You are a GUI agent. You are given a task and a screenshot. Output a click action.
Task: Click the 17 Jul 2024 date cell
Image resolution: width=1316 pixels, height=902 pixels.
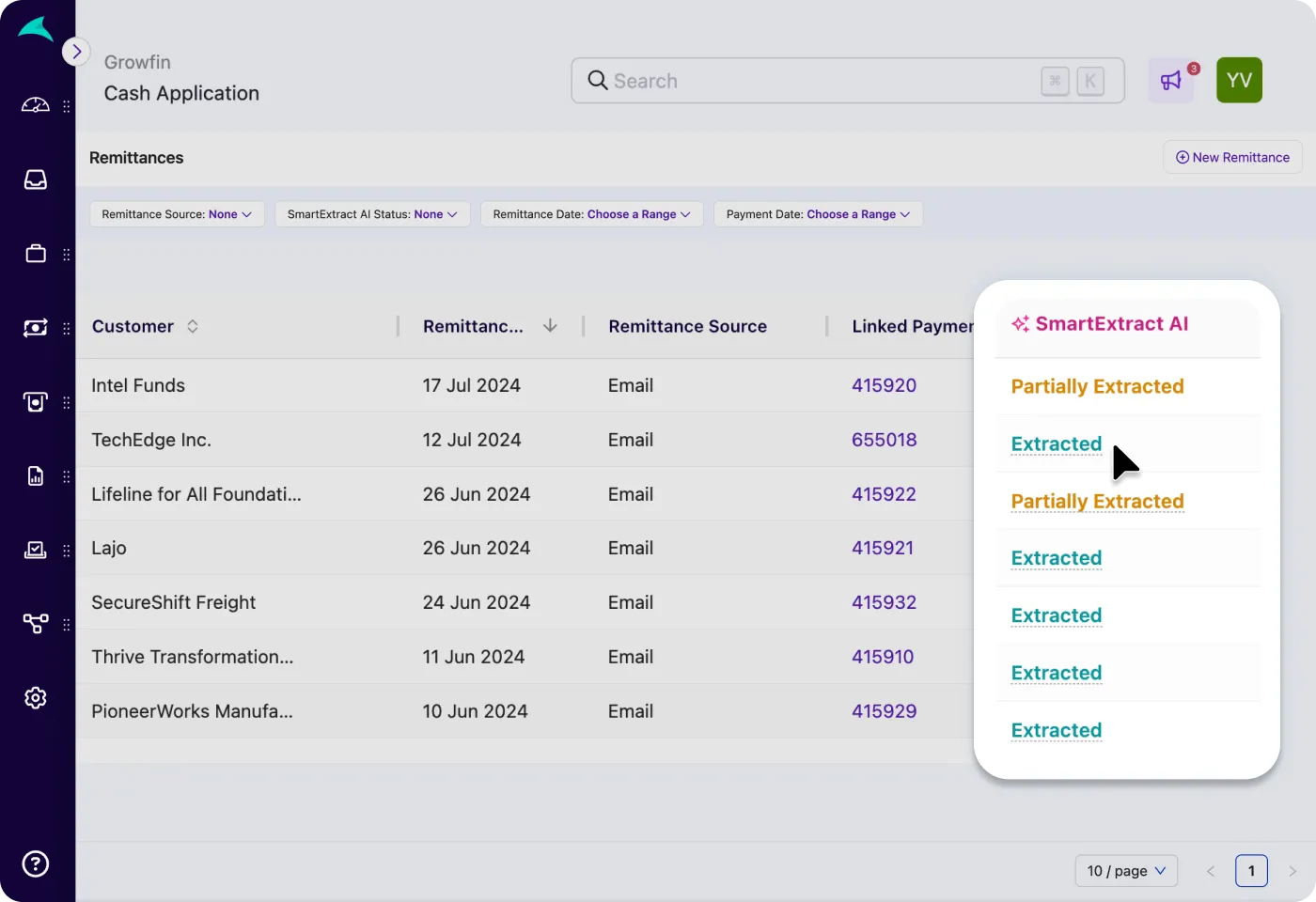471,385
